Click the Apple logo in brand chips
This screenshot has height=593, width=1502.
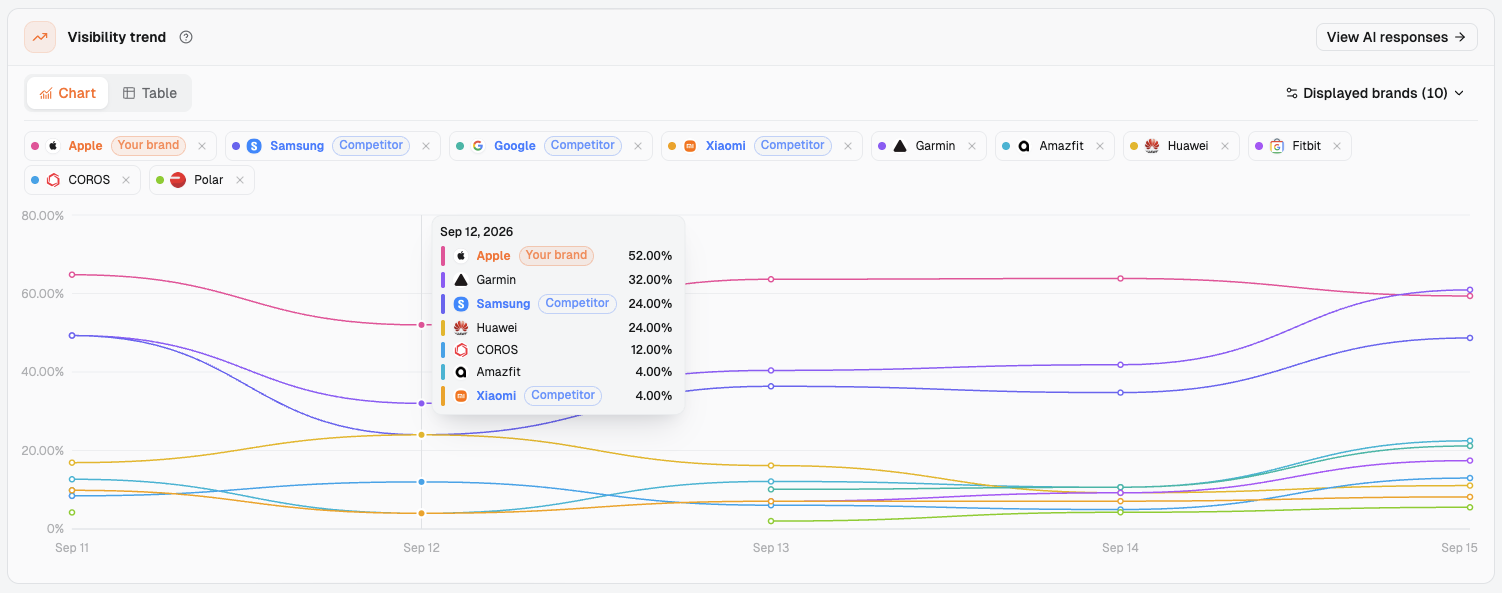click(x=53, y=146)
